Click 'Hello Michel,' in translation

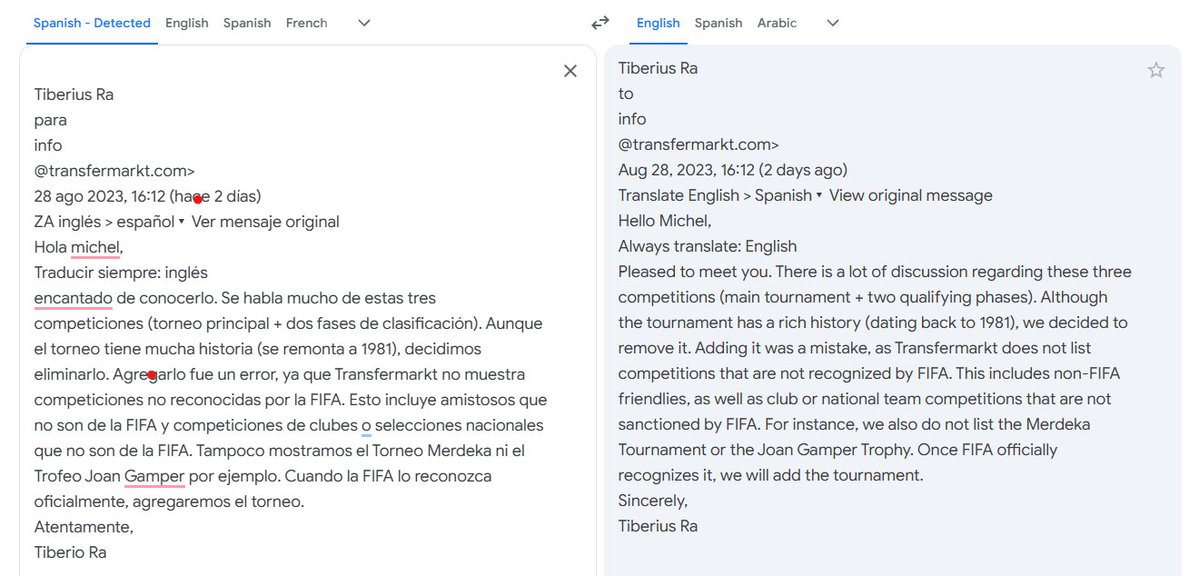[665, 221]
